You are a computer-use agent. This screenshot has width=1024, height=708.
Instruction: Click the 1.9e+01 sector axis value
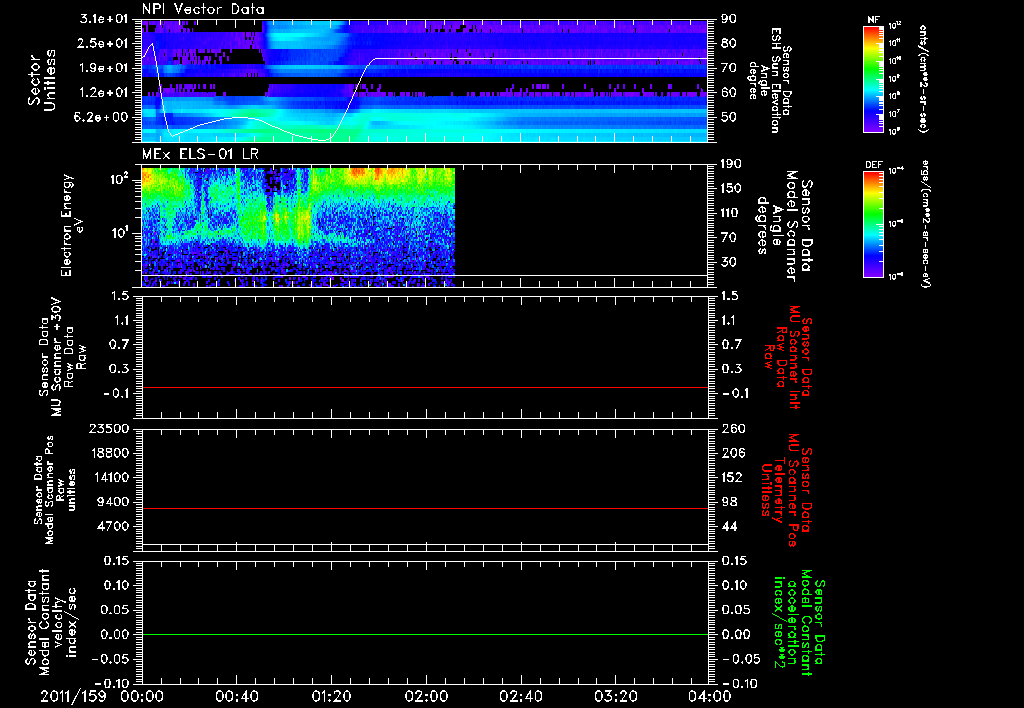pos(103,68)
